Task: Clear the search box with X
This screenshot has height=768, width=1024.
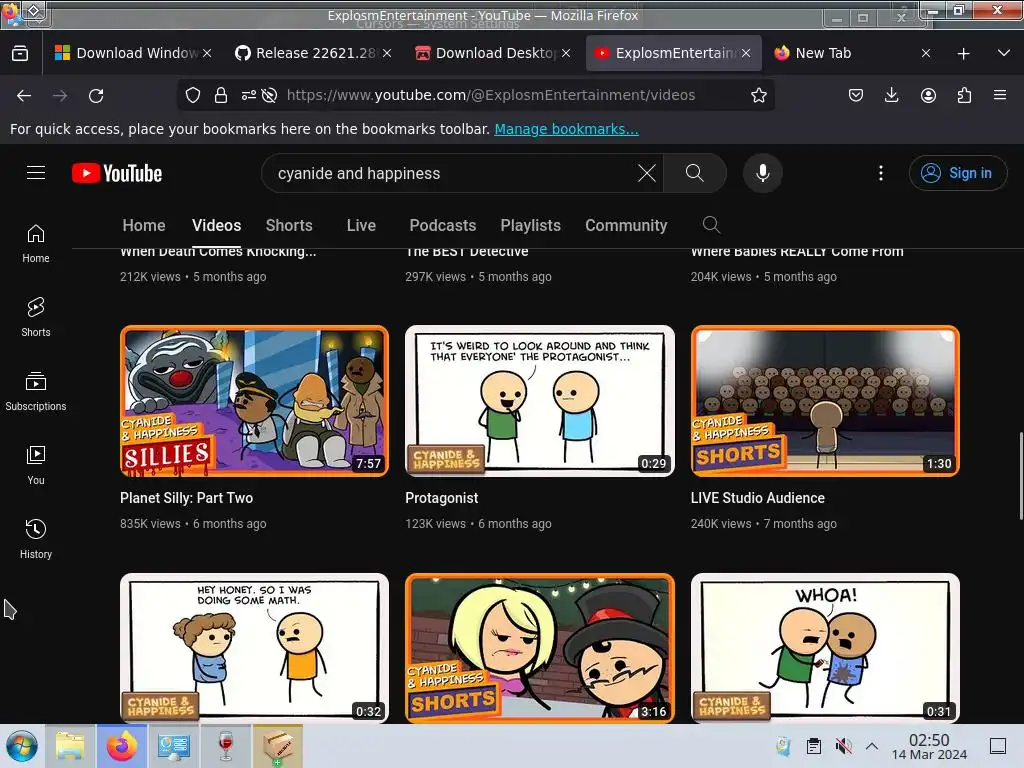Action: click(647, 173)
